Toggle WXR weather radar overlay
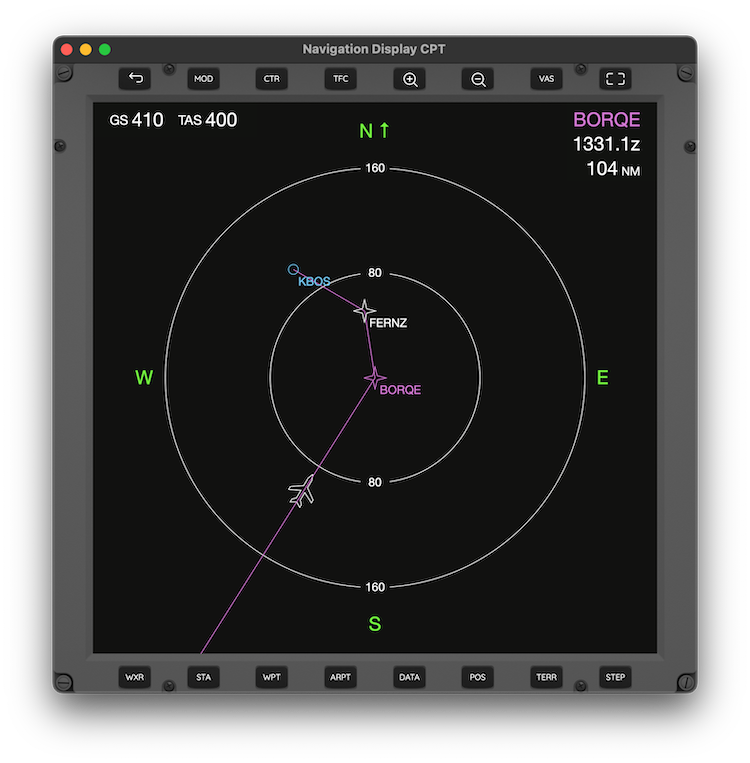This screenshot has width=750, height=763. 135,677
